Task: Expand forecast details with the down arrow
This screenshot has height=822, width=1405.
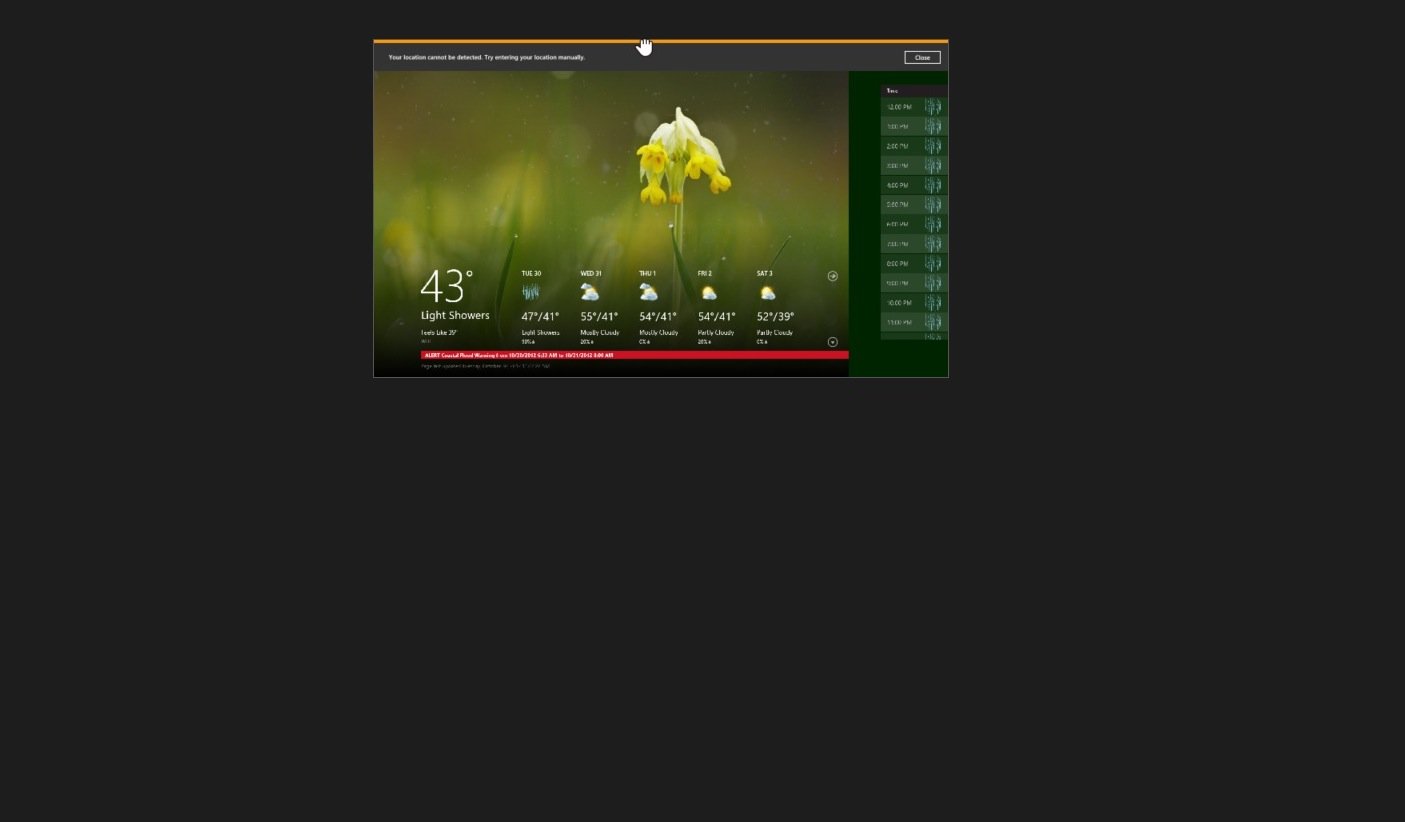Action: [833, 342]
